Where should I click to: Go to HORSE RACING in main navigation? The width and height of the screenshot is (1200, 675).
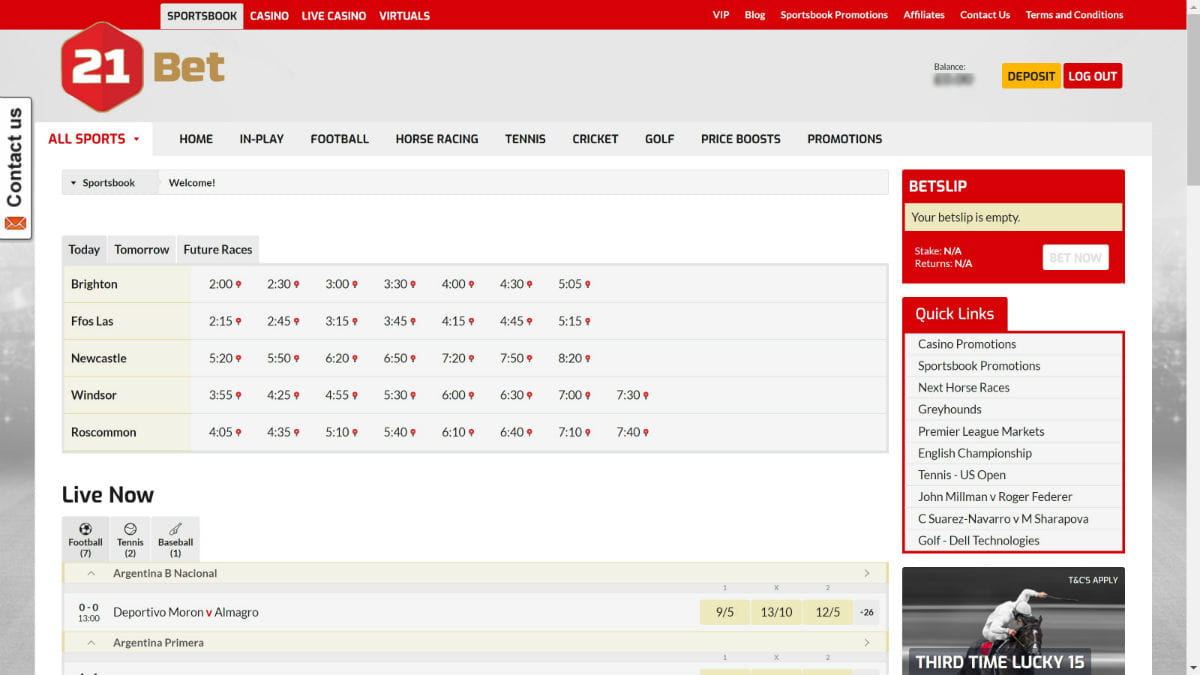coord(437,139)
